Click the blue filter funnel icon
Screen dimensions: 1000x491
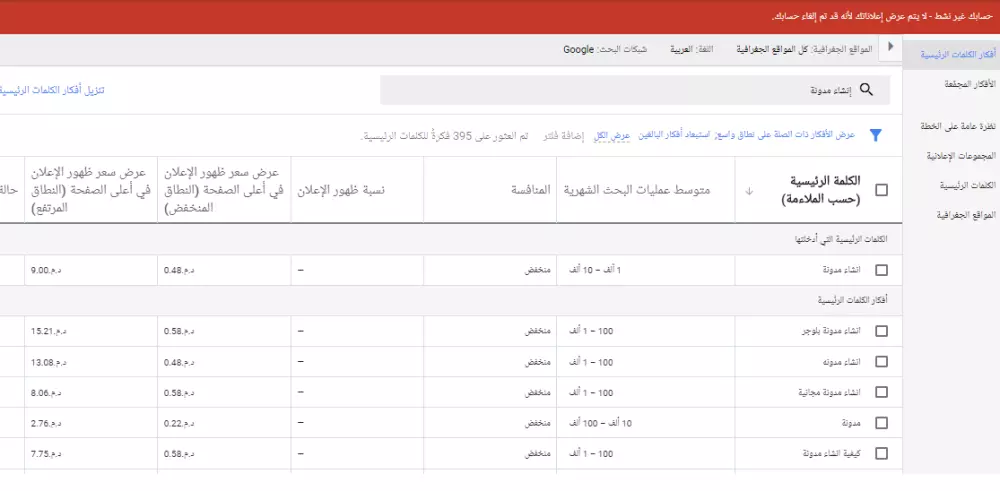click(876, 135)
